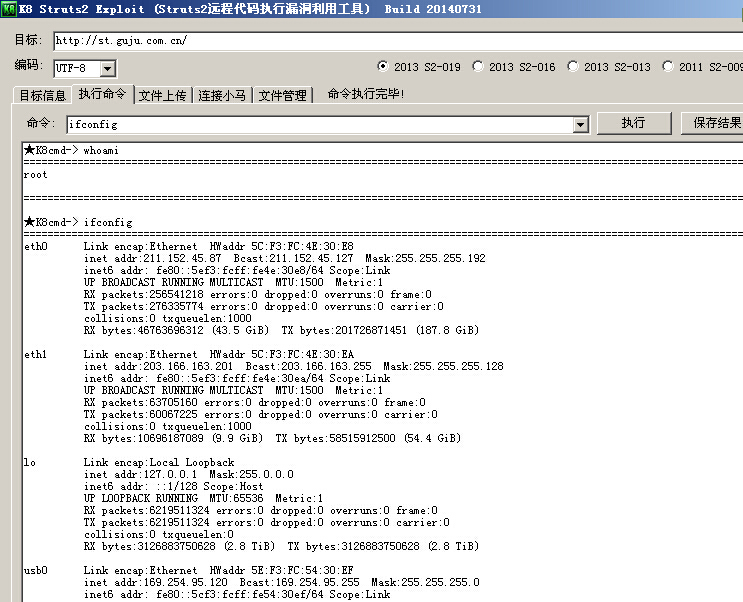Click the 'K8cmd-> whoami' output line
743x602 pixels.
71,151
